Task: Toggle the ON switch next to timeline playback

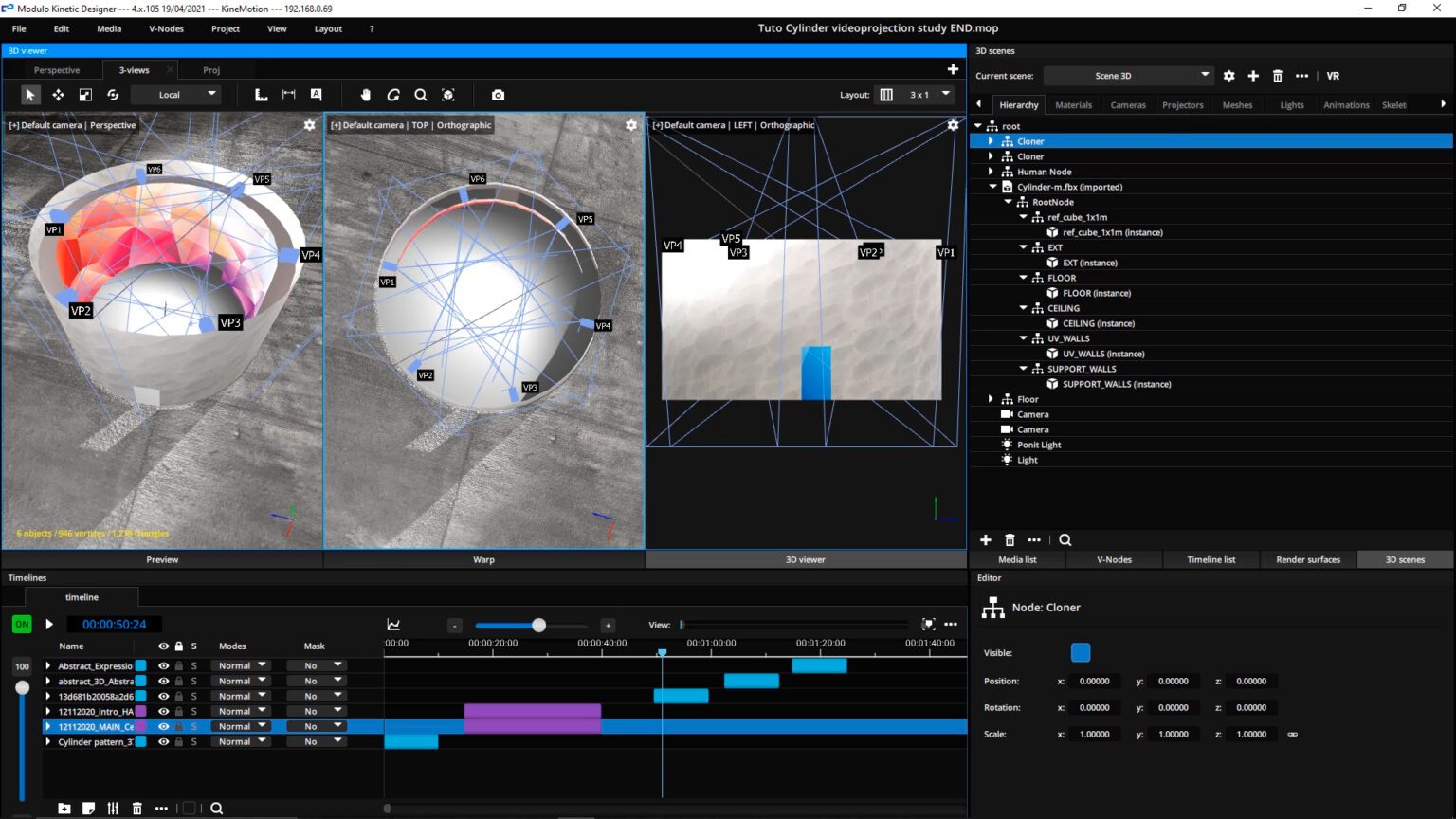Action: [x=21, y=624]
